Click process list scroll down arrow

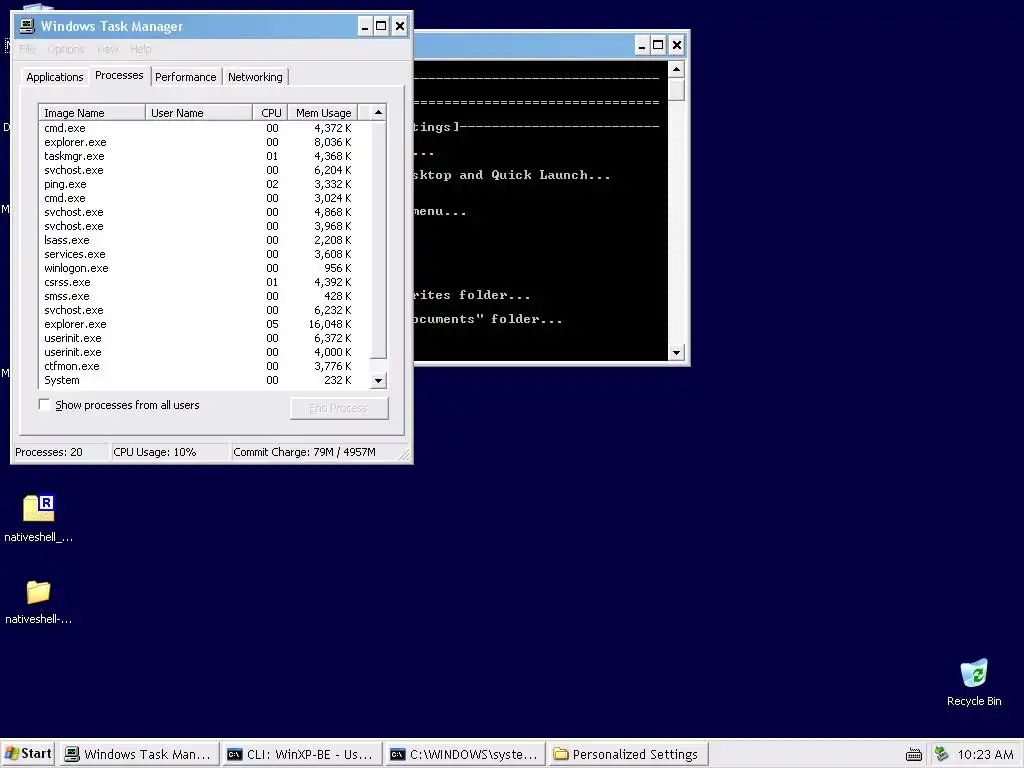pos(378,381)
